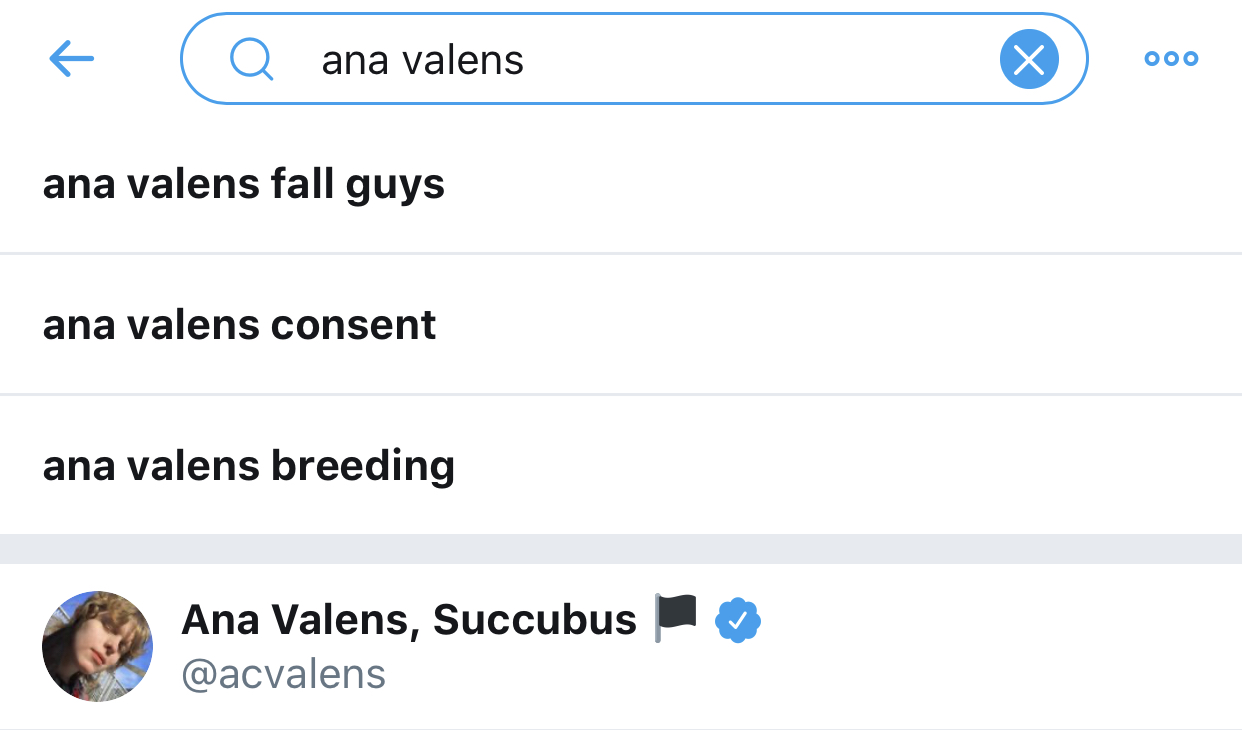Click the gray divider above the profile result

(x=621, y=549)
